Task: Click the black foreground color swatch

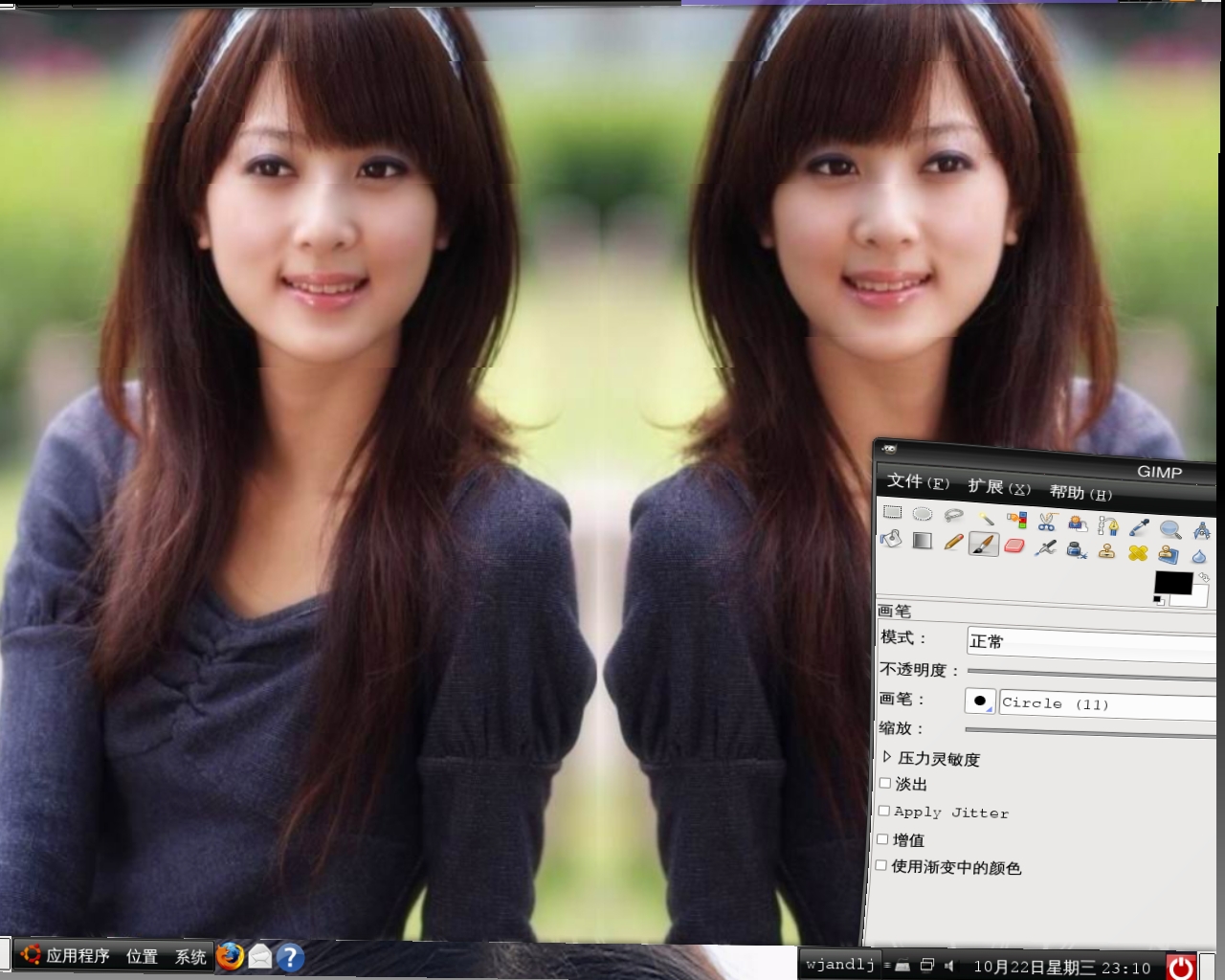Action: (1172, 583)
